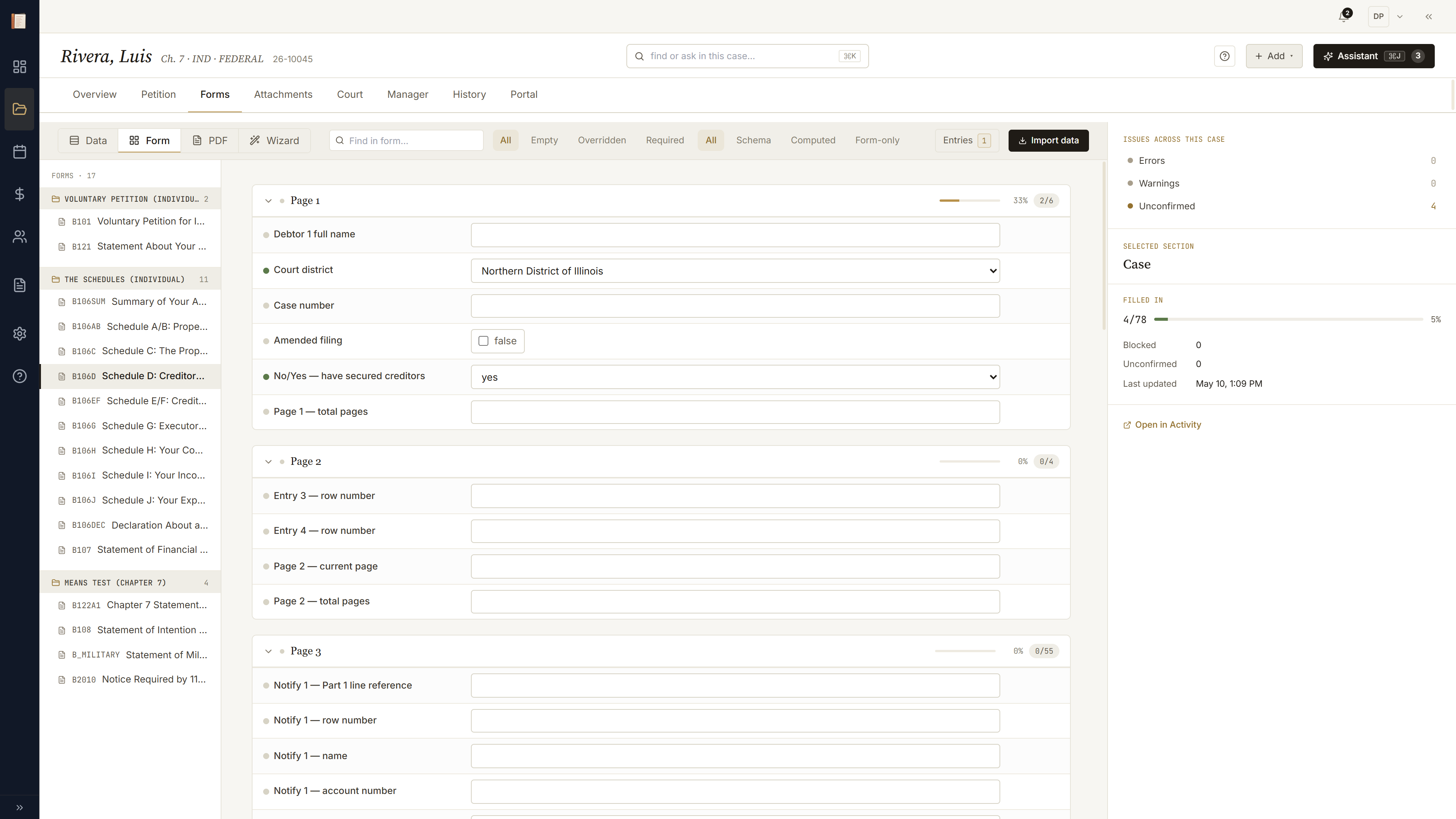The height and width of the screenshot is (819, 1456).
Task: Switch to PDF view
Action: pos(210,140)
